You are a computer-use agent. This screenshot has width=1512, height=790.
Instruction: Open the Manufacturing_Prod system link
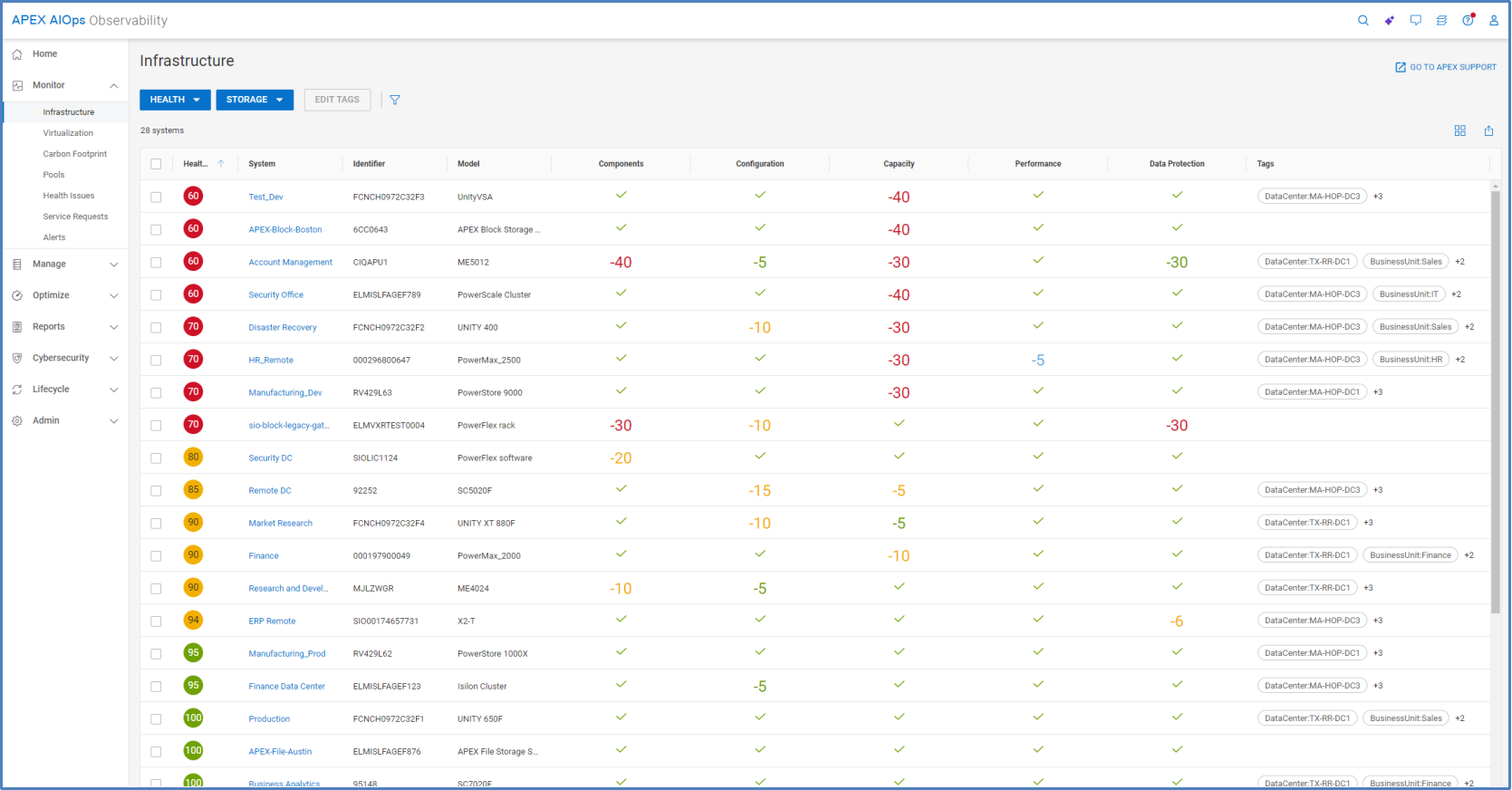(x=287, y=653)
